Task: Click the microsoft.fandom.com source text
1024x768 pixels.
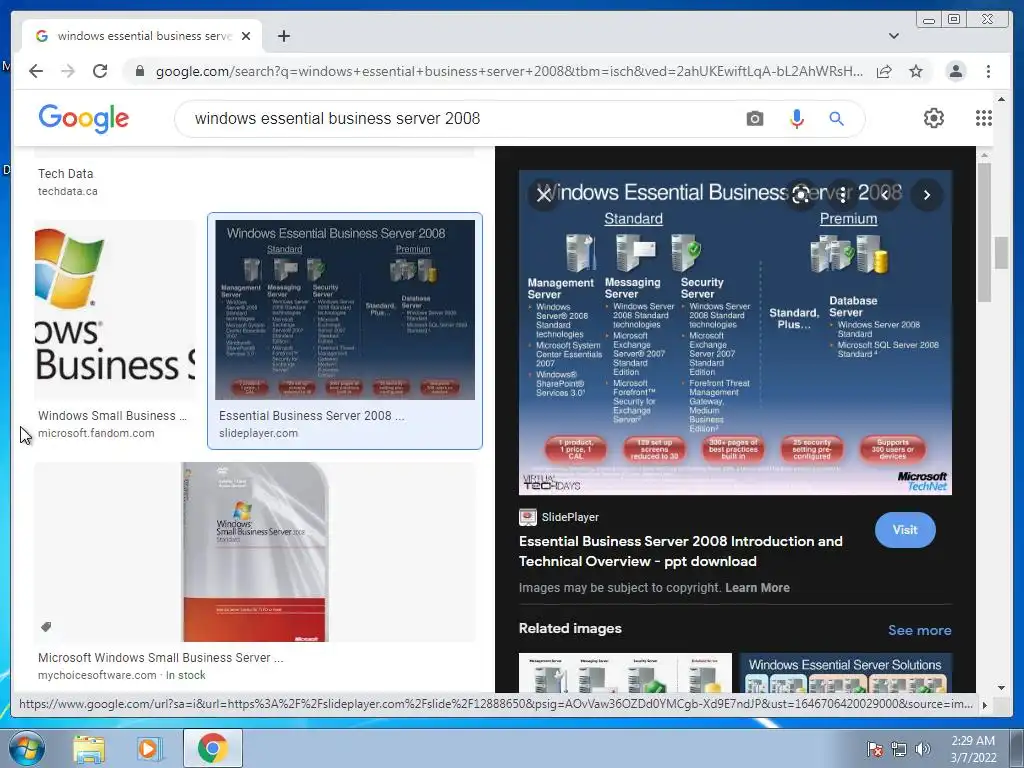Action: (96, 433)
